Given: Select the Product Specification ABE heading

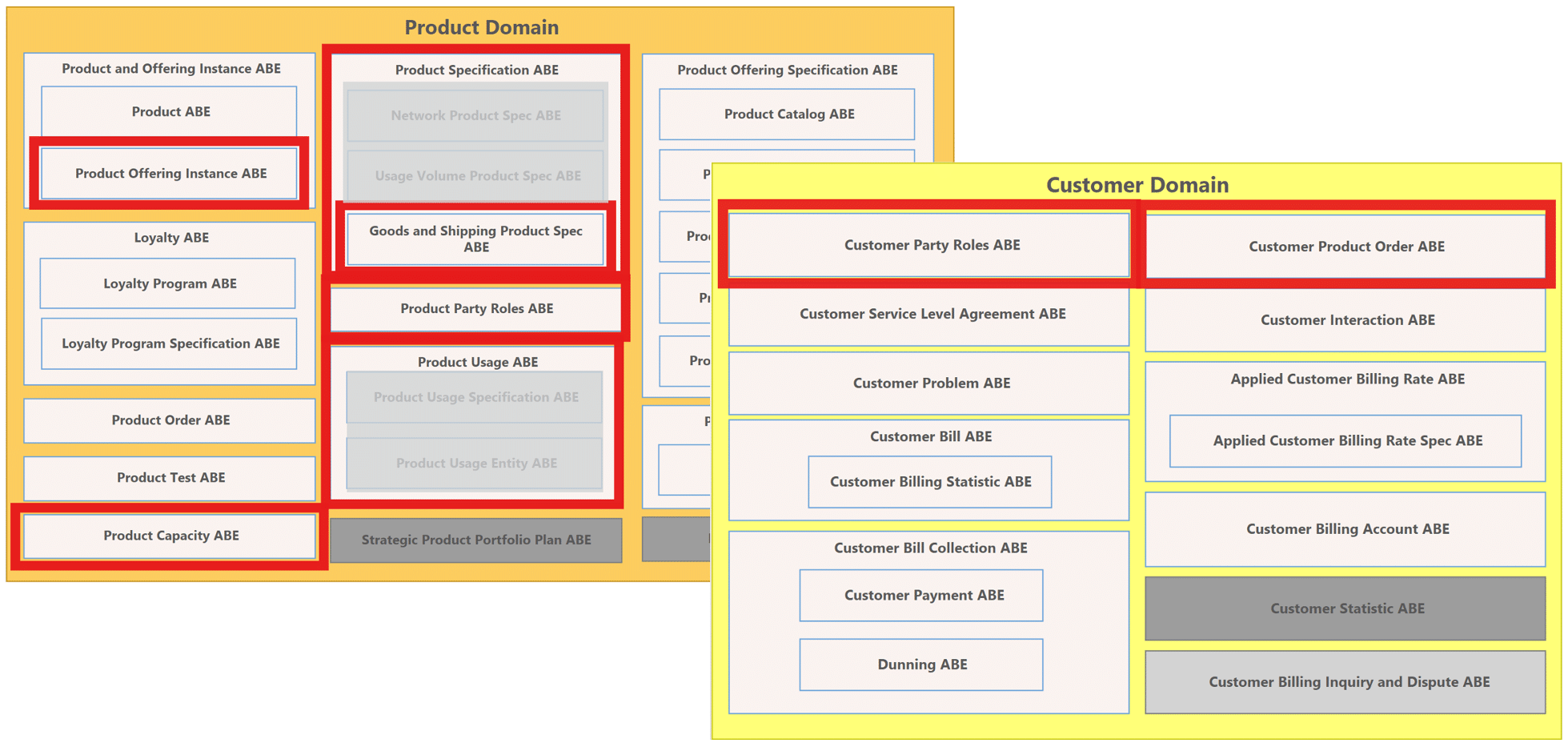Looking at the screenshot, I should 477,70.
